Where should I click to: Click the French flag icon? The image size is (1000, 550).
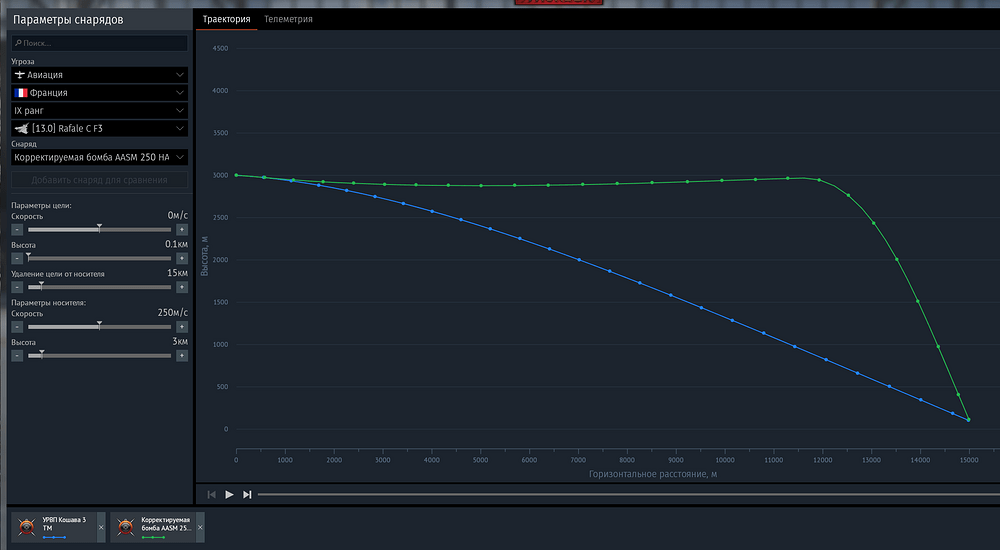(20, 93)
